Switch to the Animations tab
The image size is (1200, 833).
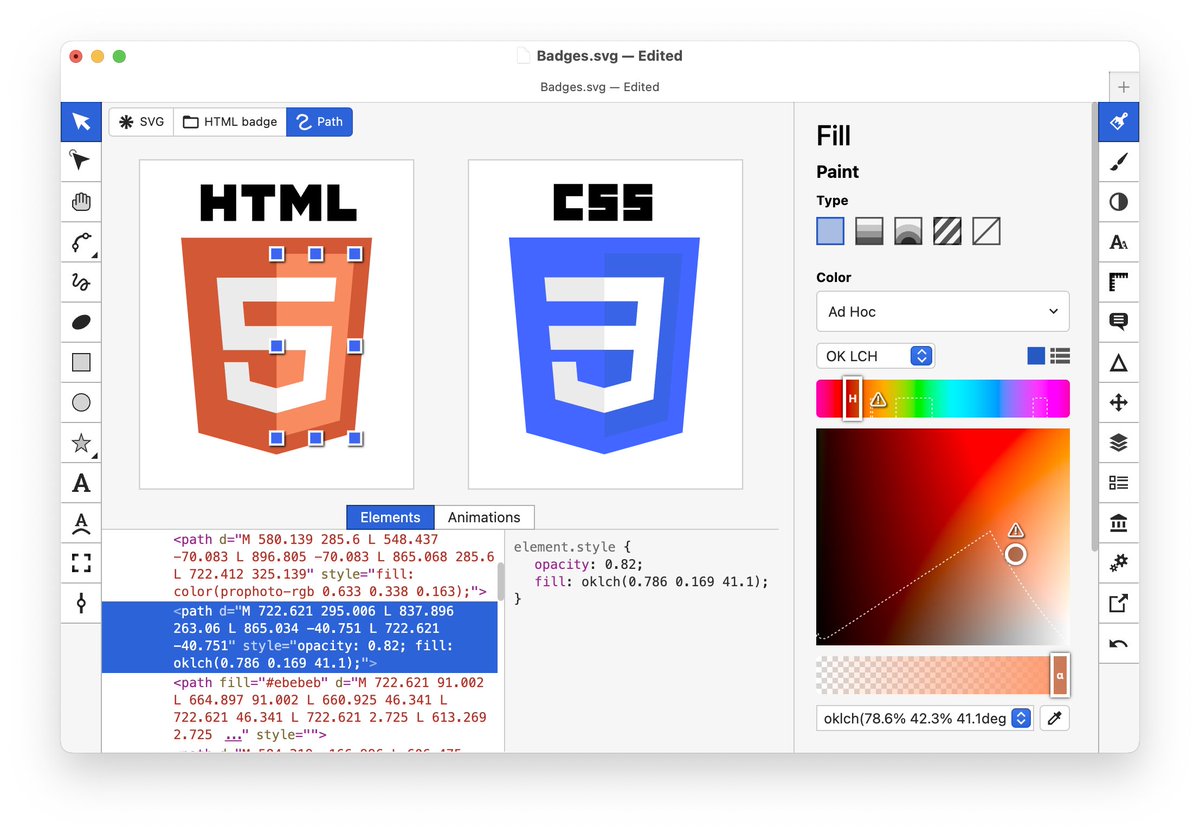484,517
